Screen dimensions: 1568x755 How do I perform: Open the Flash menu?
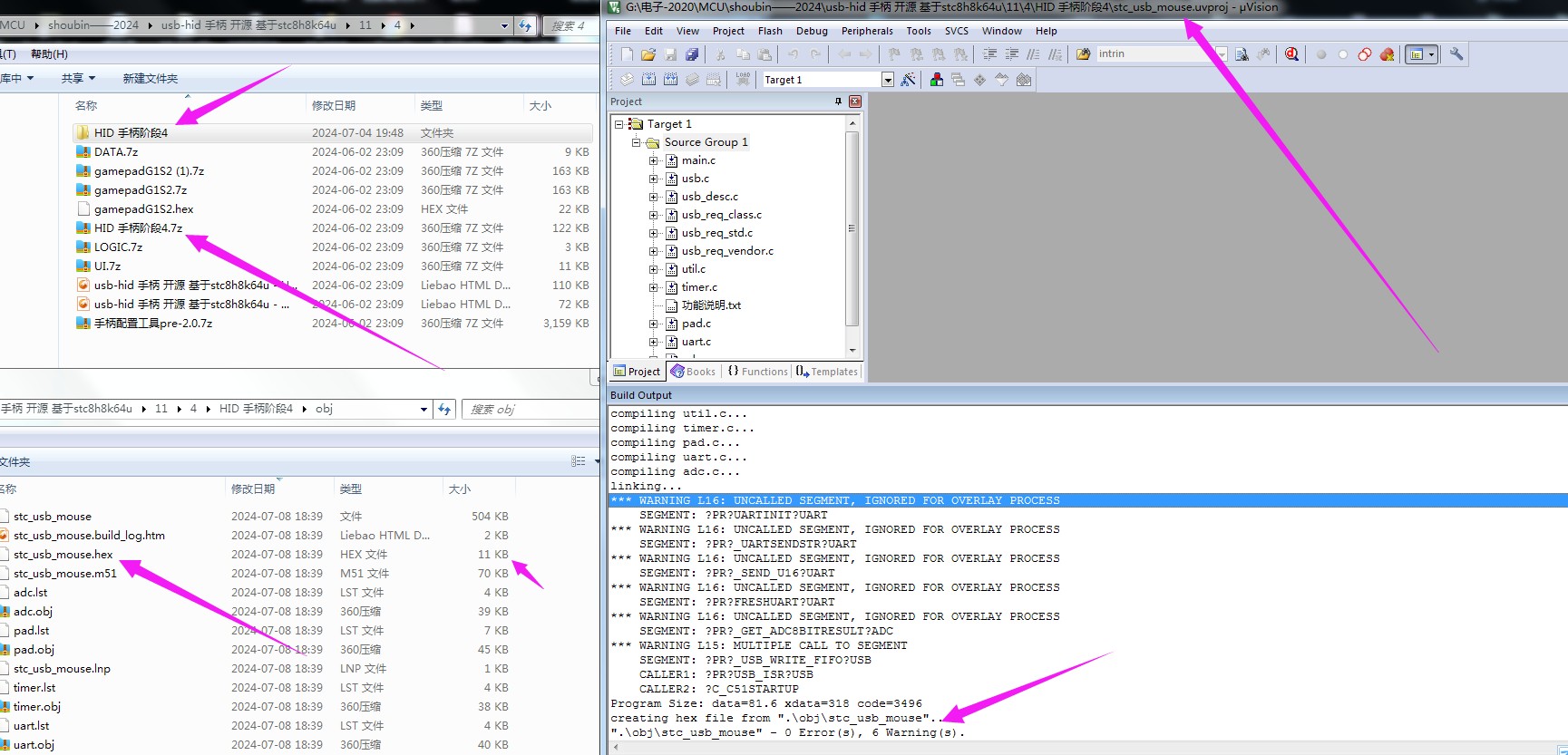pos(770,31)
